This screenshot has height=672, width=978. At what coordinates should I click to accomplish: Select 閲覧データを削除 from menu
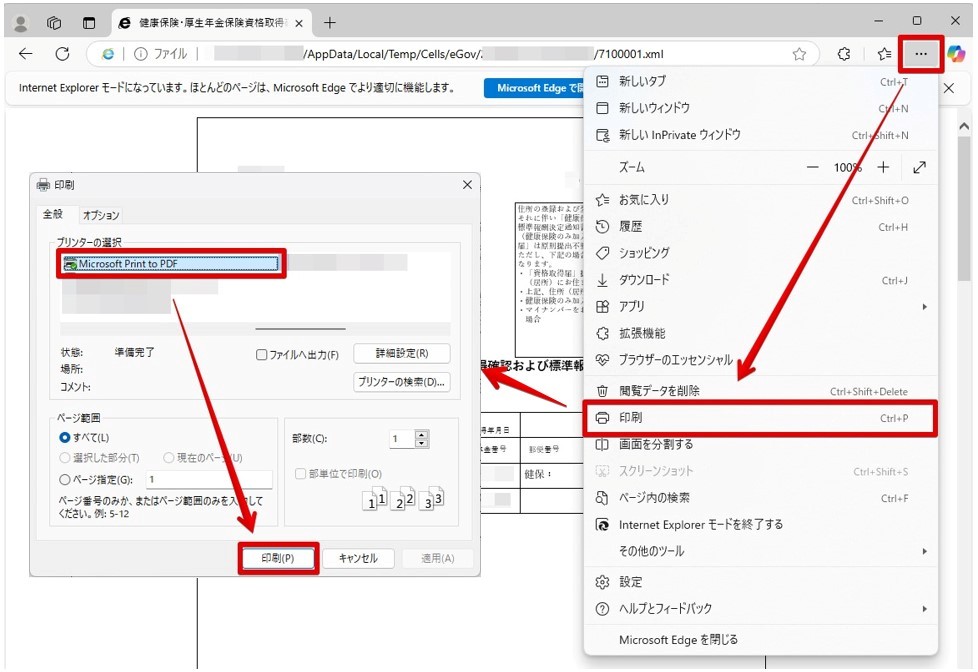760,391
